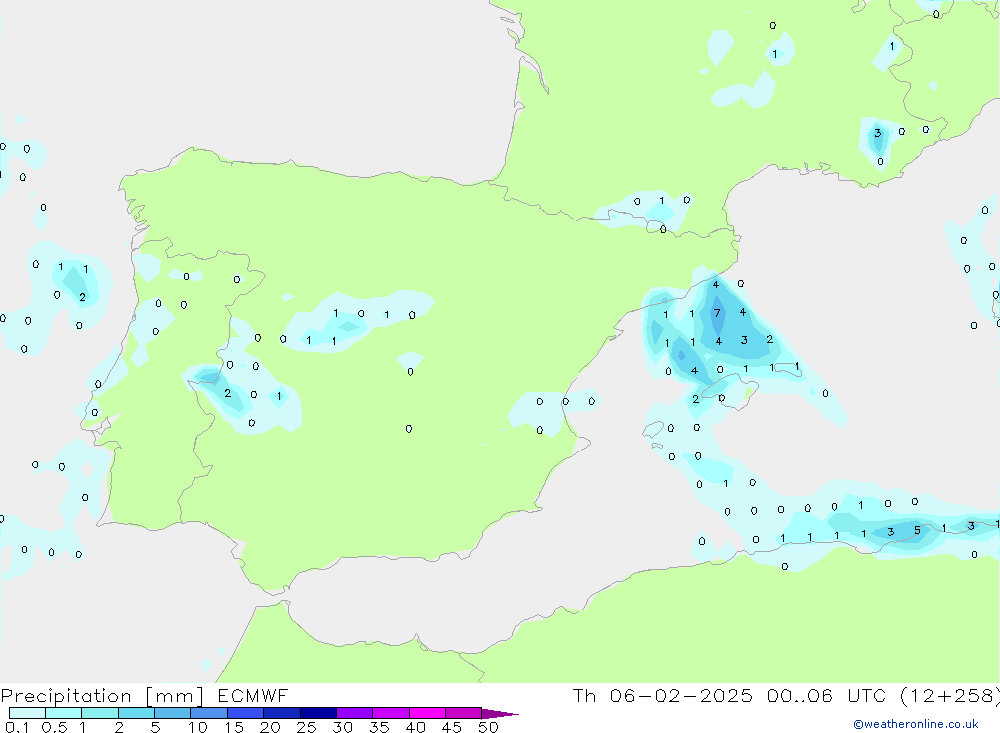Click the '0.5' legend scale label
Viewport: 1000px width, 733px height.
[x=54, y=727]
